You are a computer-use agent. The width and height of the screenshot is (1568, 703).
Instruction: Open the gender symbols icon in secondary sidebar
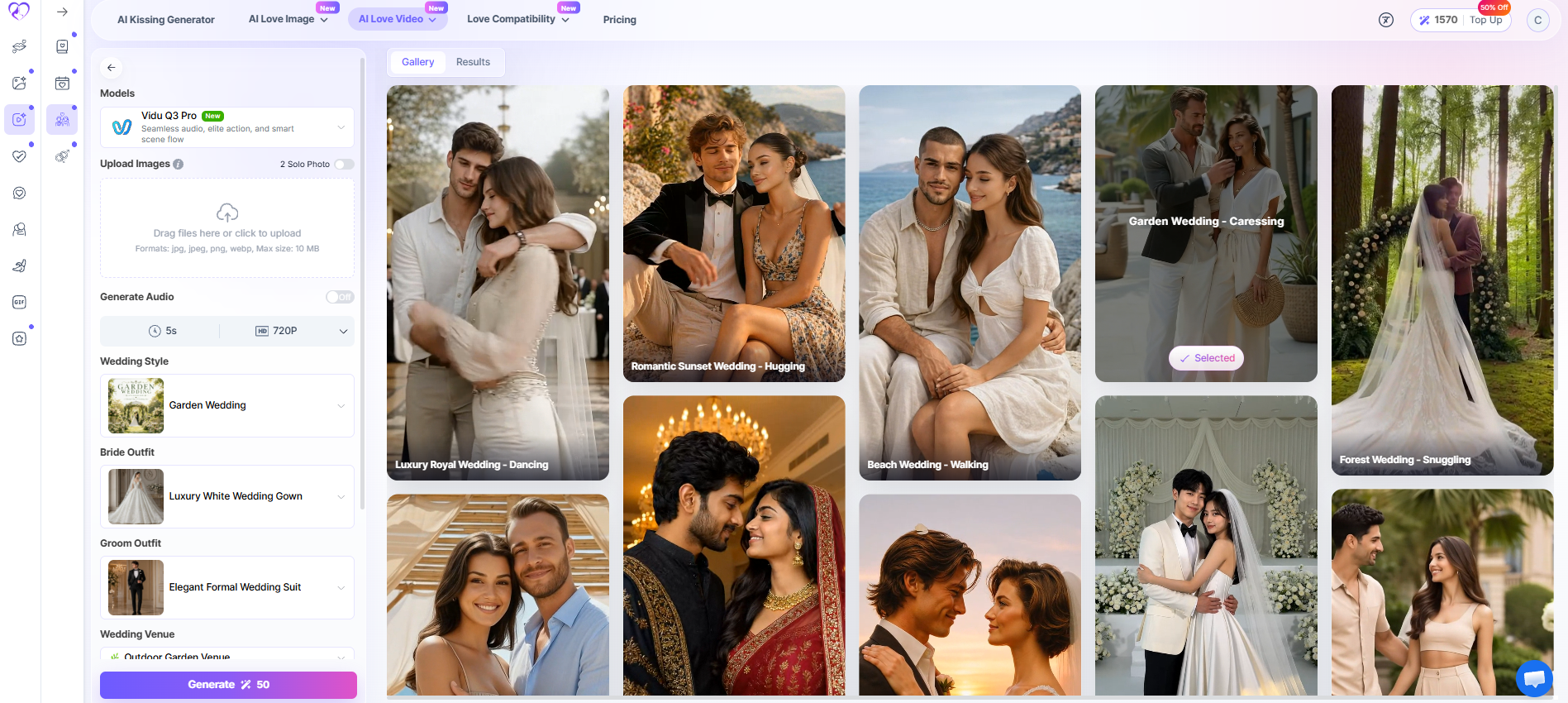pyautogui.click(x=62, y=156)
